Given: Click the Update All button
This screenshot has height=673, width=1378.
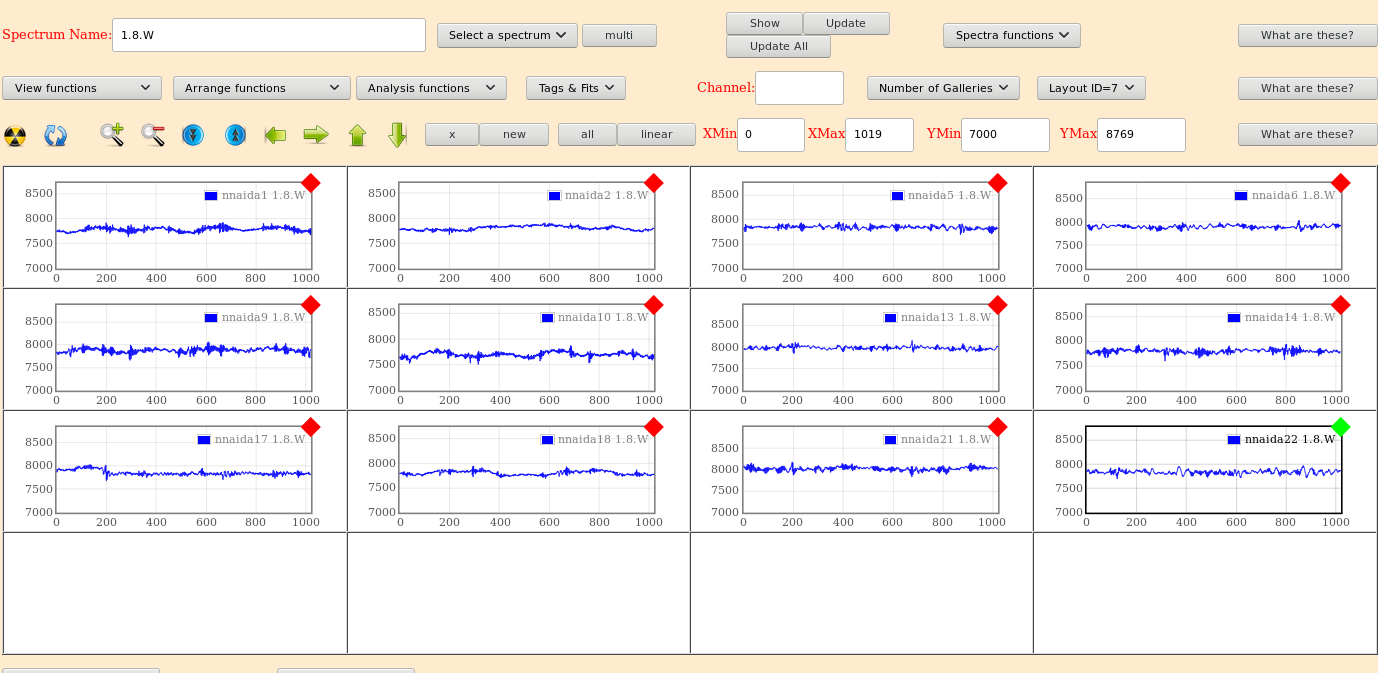Looking at the screenshot, I should point(778,46).
